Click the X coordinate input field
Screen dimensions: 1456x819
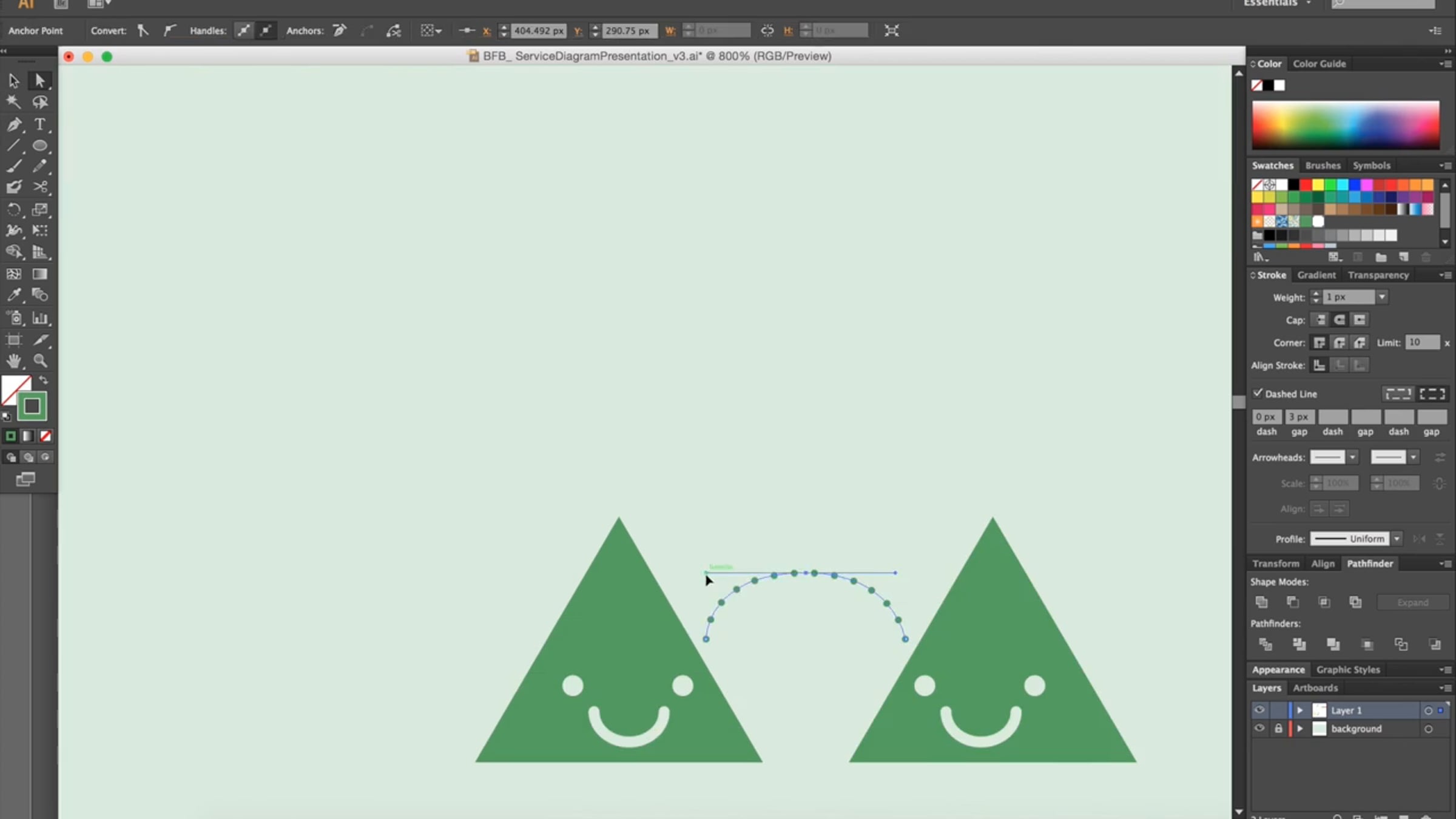click(538, 31)
